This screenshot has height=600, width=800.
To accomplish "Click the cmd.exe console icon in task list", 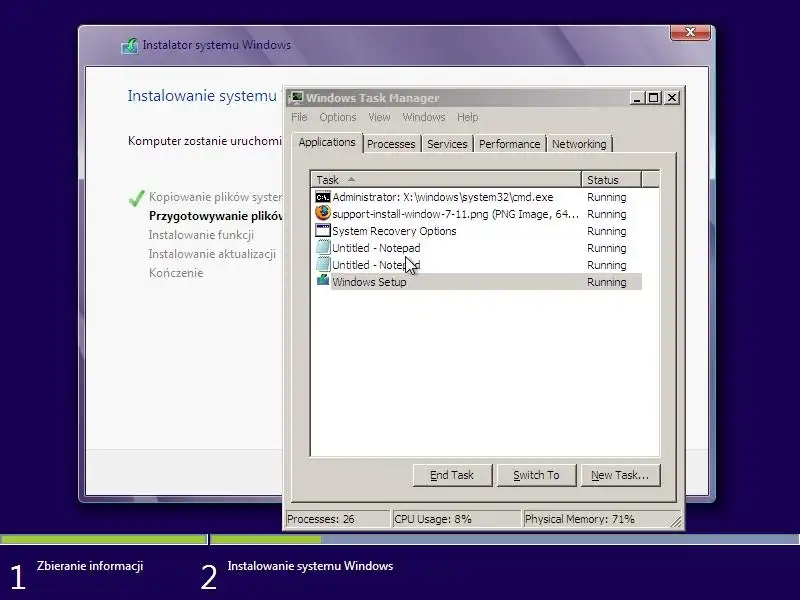I will pos(322,197).
